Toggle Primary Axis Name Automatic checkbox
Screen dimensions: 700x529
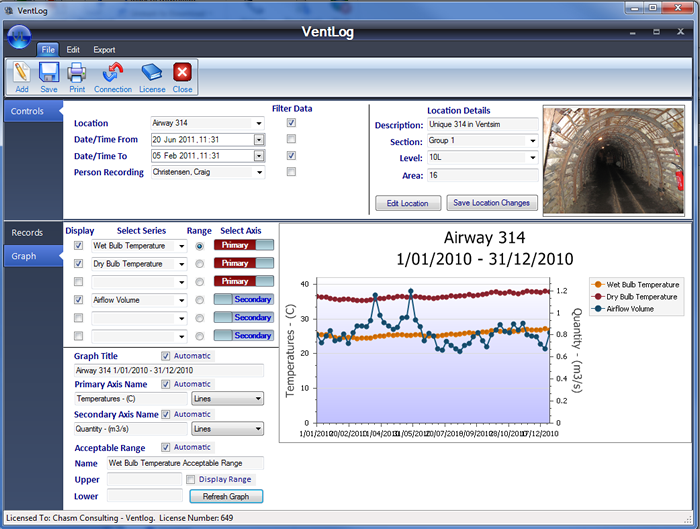(166, 384)
